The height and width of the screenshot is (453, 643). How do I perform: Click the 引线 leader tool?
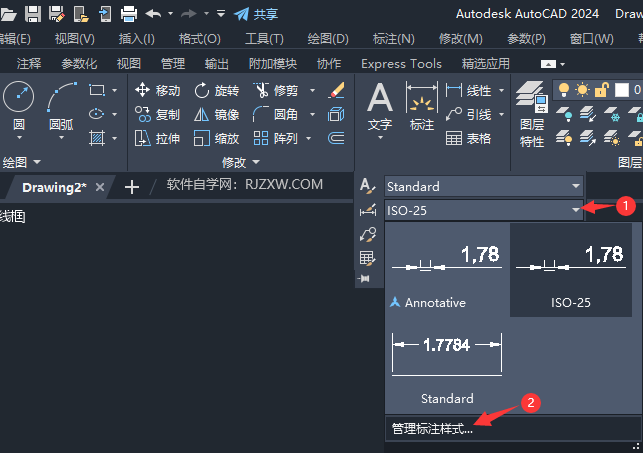pyautogui.click(x=468, y=114)
